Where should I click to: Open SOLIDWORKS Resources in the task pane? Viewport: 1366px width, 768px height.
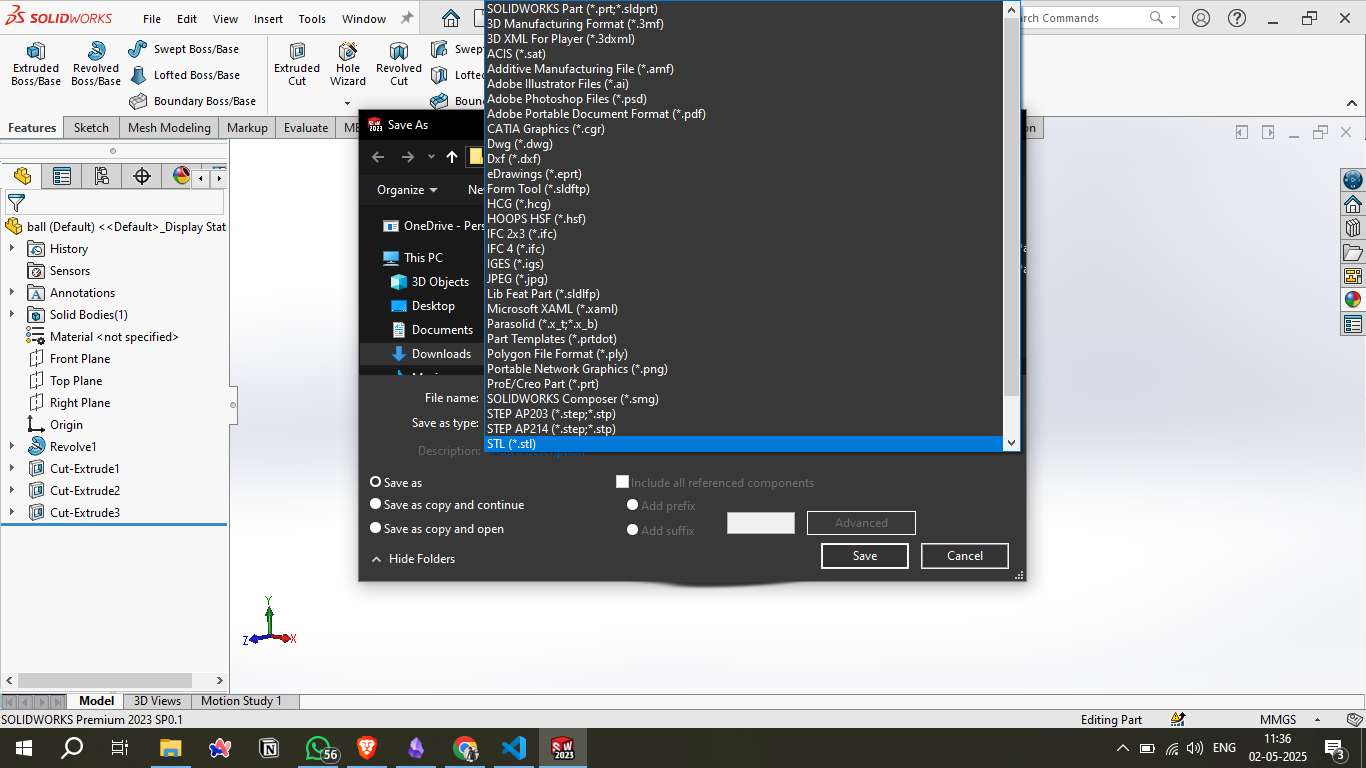pyautogui.click(x=1353, y=204)
